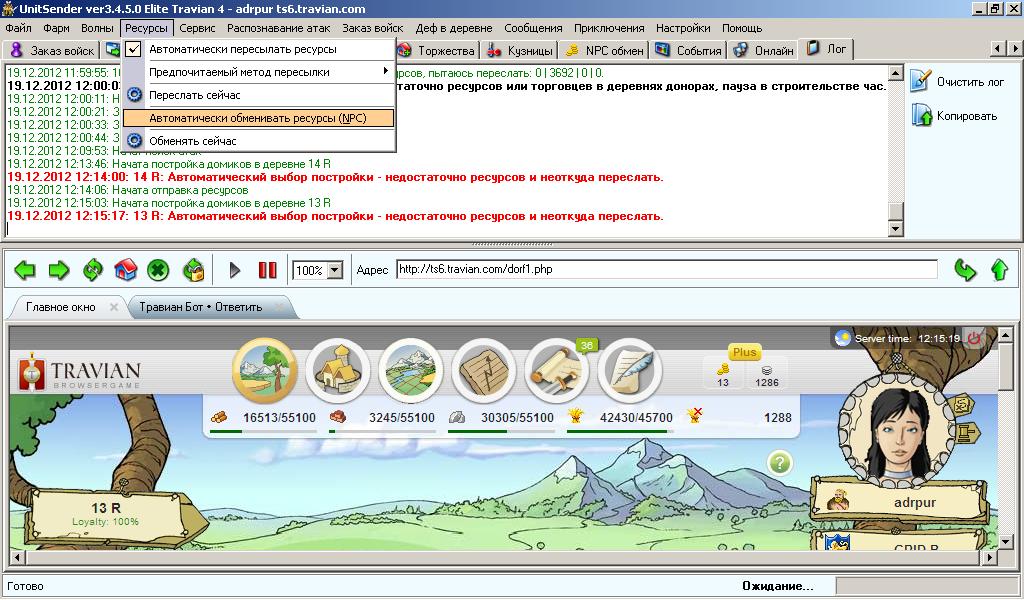Open Travian resource fields overview icon
1024x600 pixels.
264,370
